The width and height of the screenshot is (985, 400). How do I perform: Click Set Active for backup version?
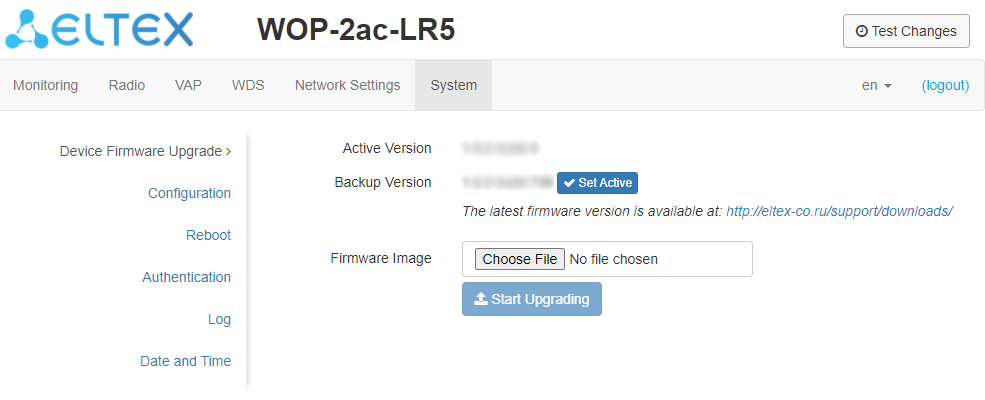[x=597, y=183]
